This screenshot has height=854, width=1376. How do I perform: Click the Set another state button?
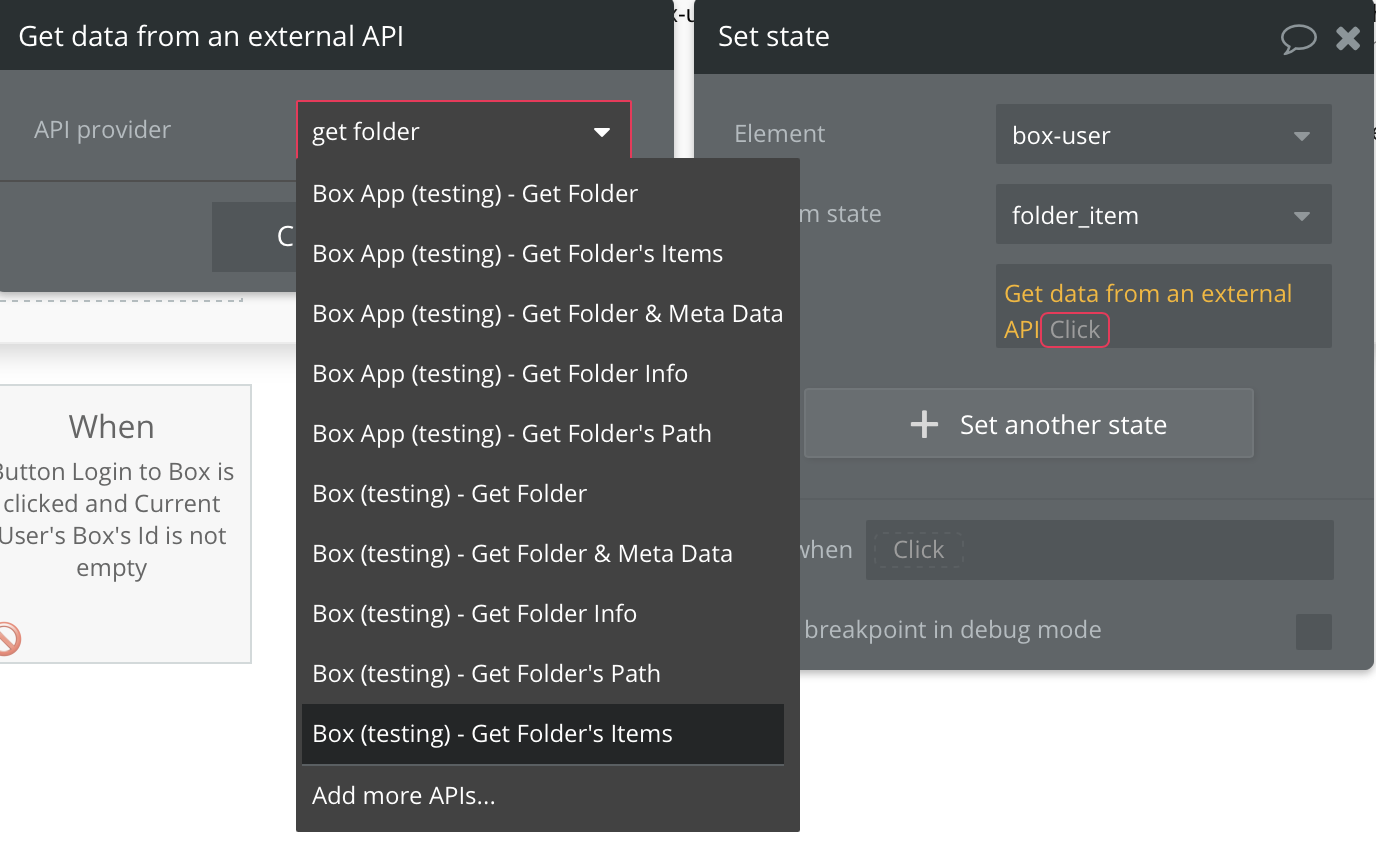point(1029,424)
